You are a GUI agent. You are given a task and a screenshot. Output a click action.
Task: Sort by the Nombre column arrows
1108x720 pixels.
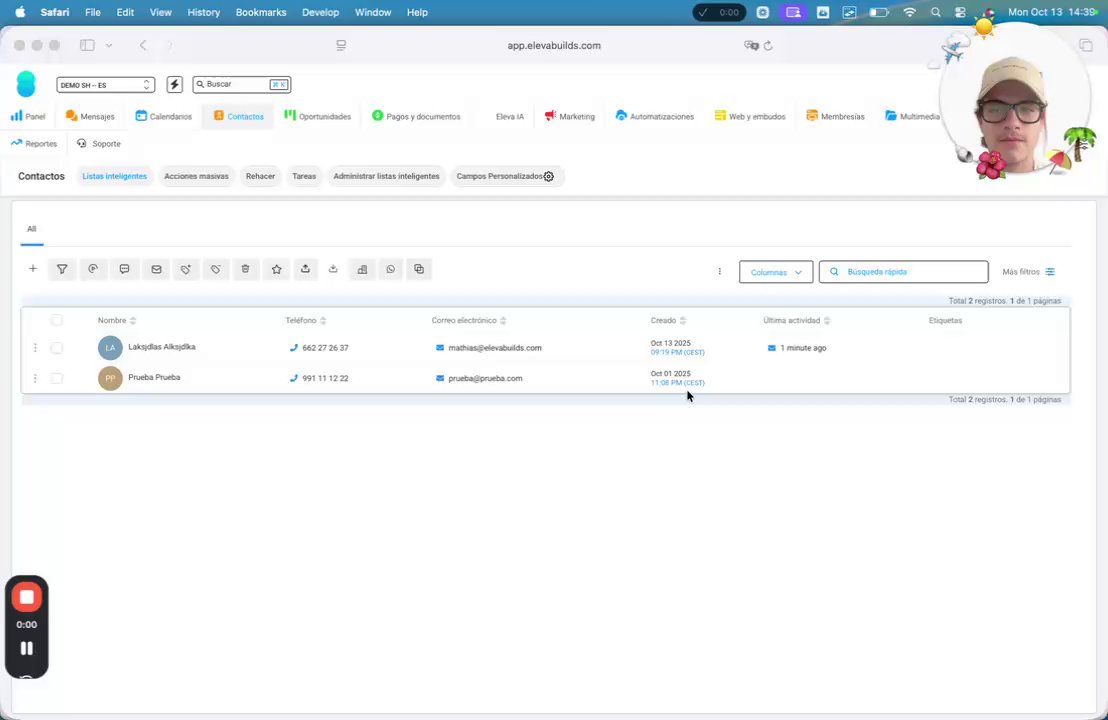(x=133, y=321)
